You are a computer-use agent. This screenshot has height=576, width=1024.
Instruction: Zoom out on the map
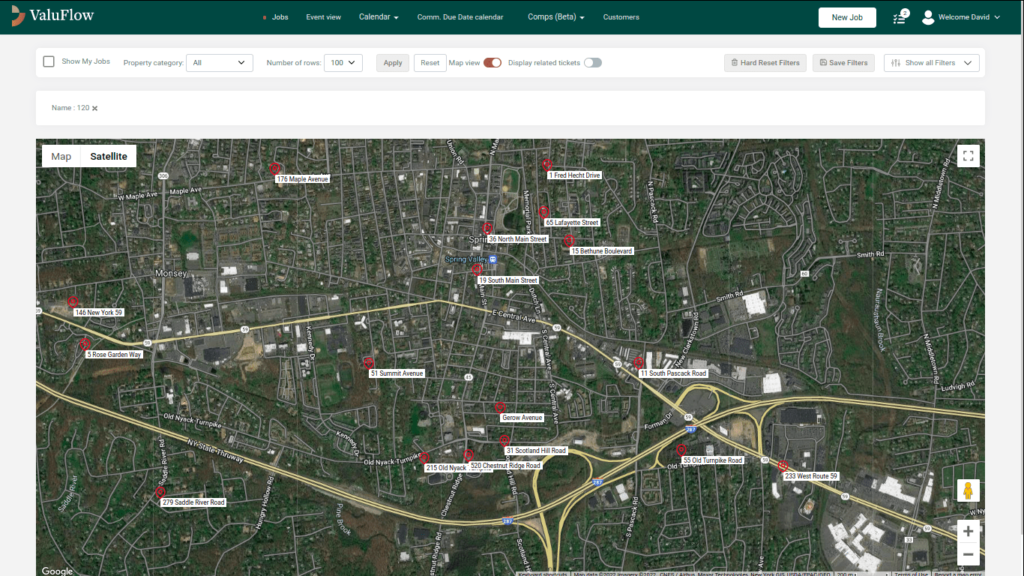(967, 555)
